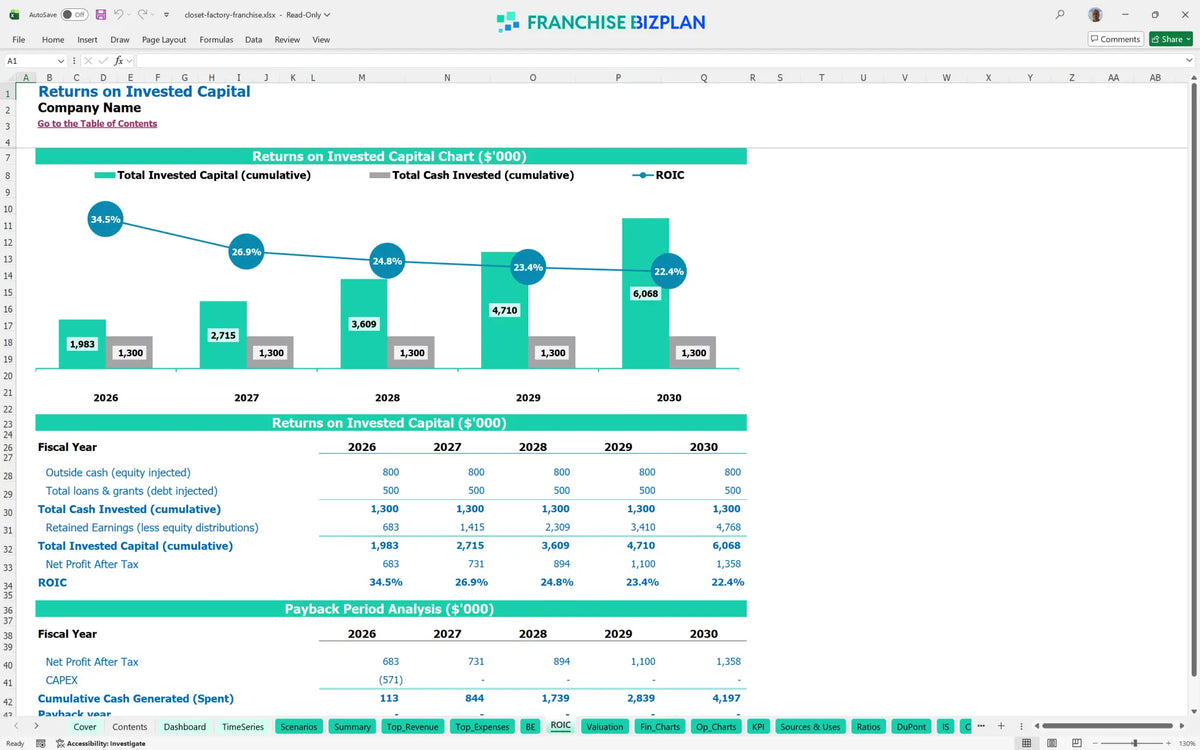Viewport: 1200px width, 750px height.
Task: Open the TimeSeries sheet tab
Action: click(243, 727)
